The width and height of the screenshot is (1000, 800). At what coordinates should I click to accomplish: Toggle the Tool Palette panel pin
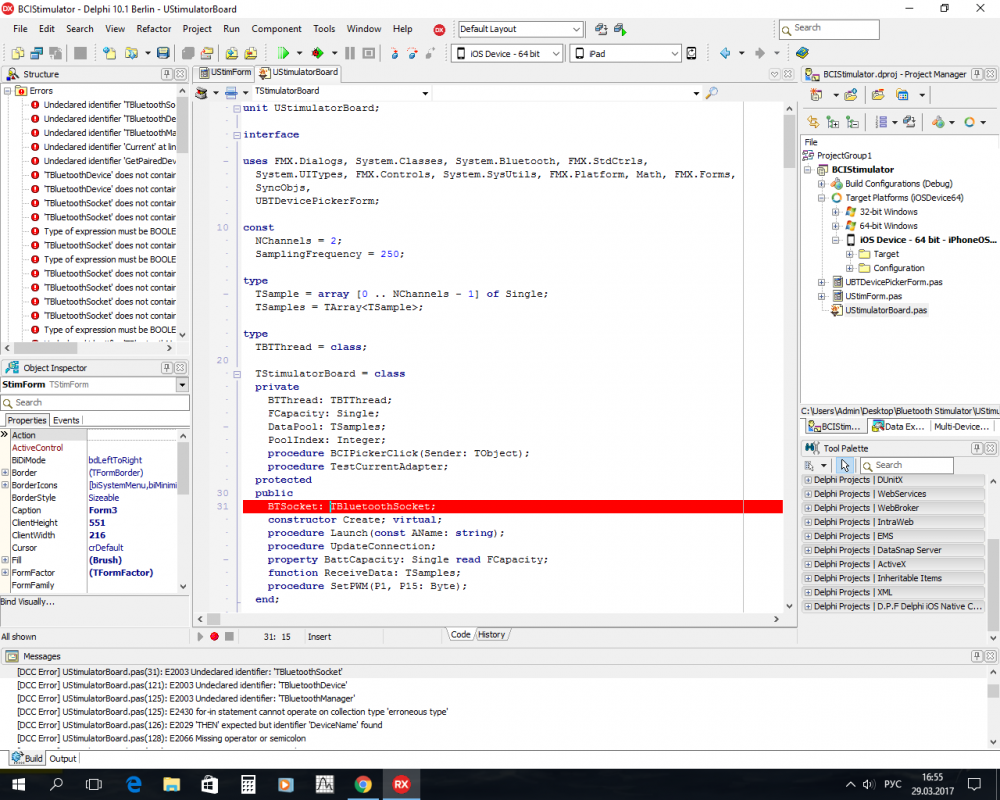(x=977, y=448)
